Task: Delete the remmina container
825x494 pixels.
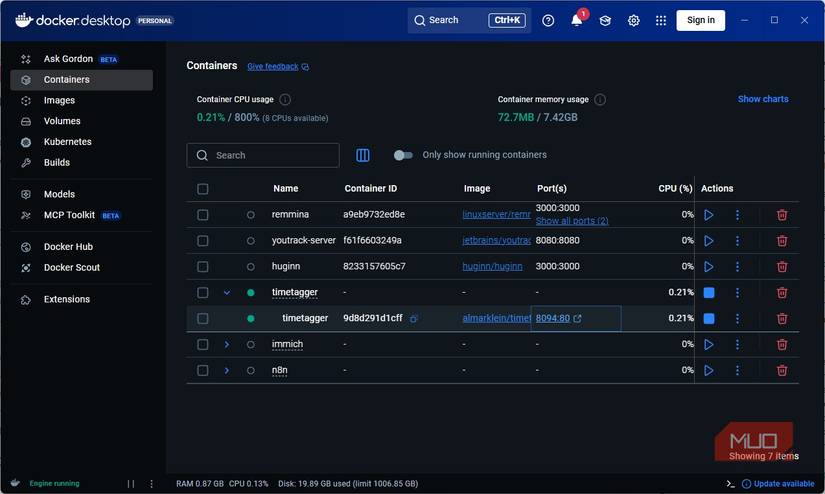Action: coord(782,215)
